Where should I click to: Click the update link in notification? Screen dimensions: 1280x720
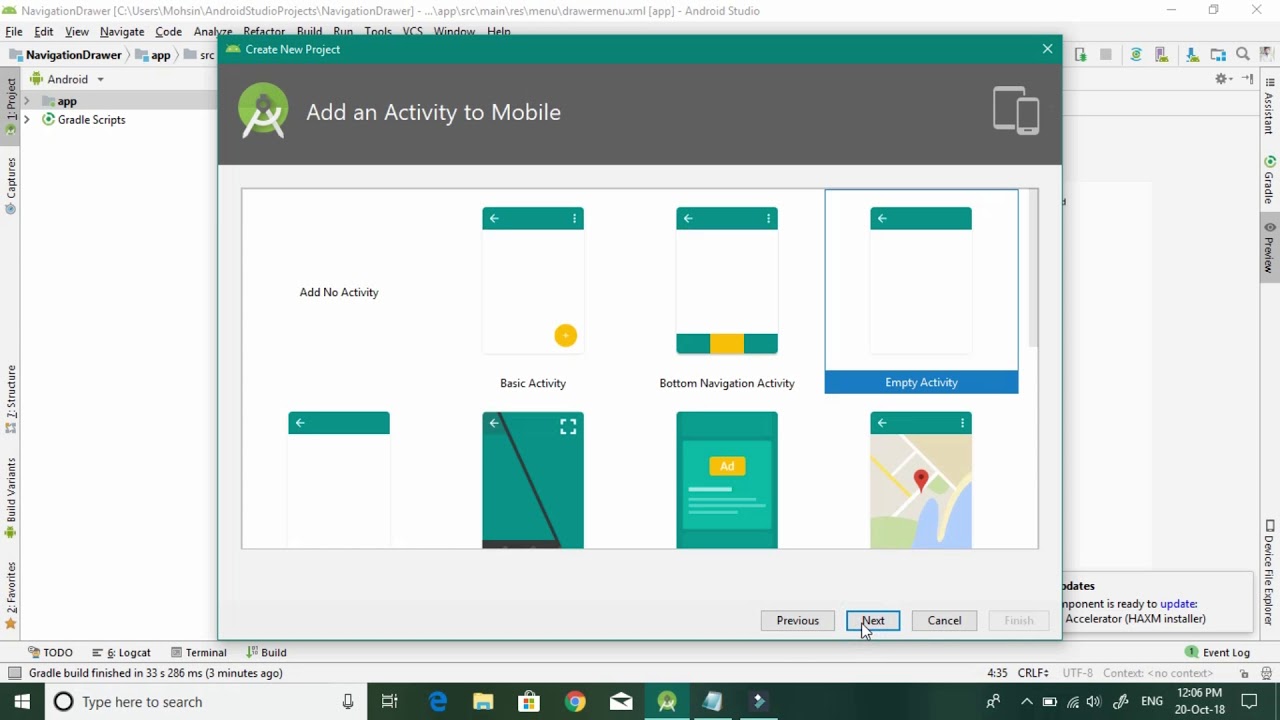click(x=1178, y=604)
